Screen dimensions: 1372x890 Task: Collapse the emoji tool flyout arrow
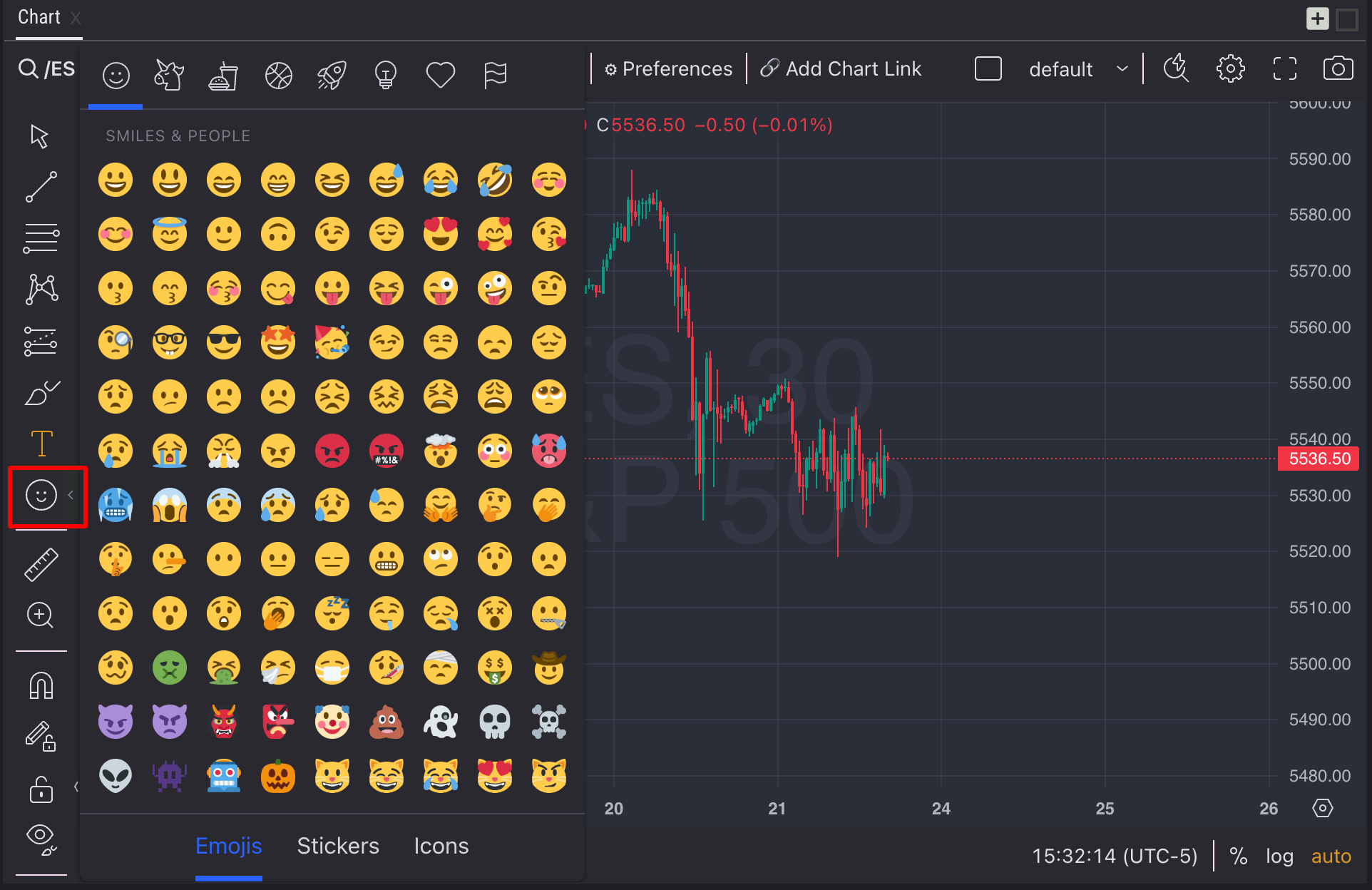[x=71, y=495]
